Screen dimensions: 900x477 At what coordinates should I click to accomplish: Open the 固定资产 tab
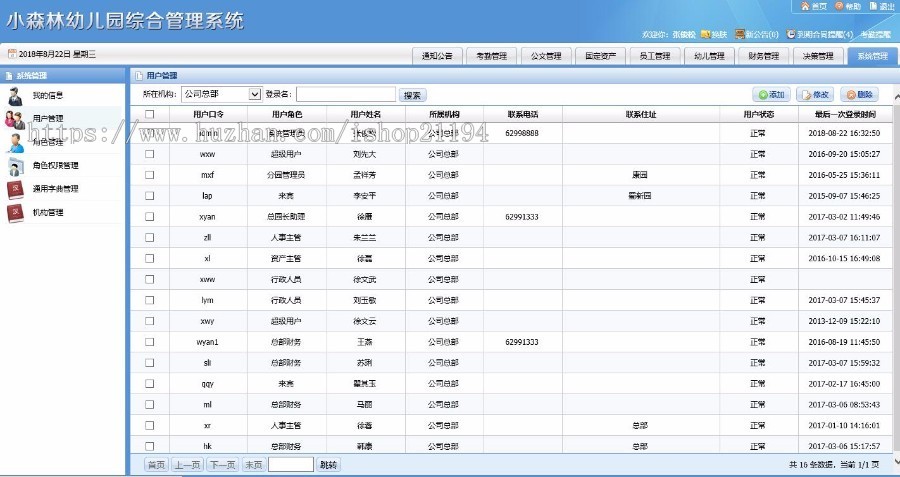[600, 56]
